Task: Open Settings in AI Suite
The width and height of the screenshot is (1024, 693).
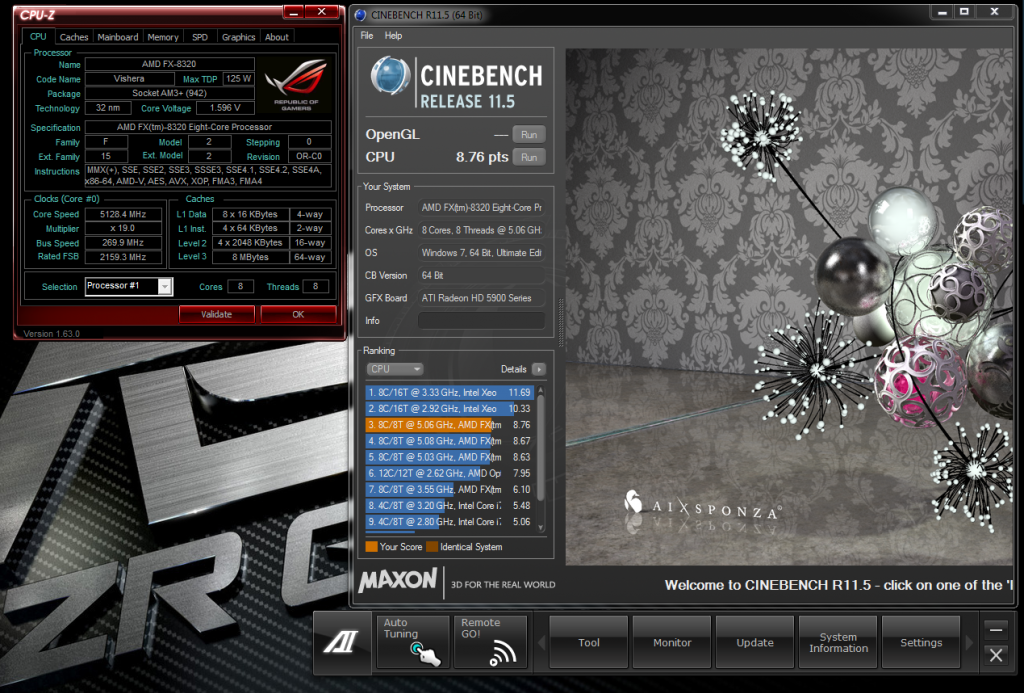Action: (x=921, y=642)
